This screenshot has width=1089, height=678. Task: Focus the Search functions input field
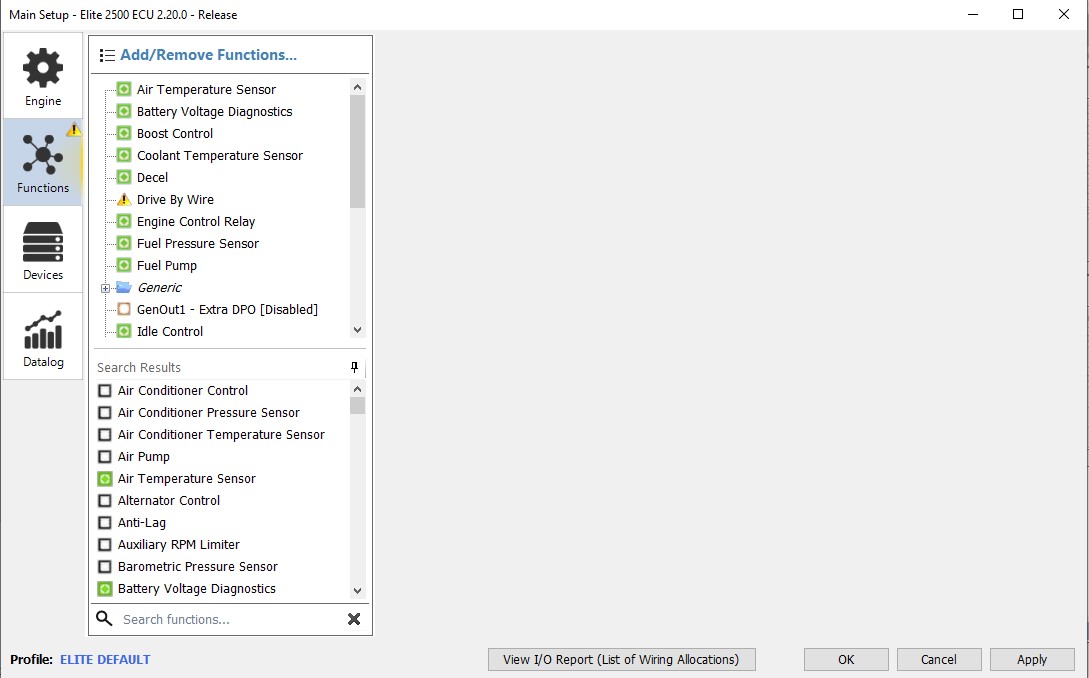[231, 619]
